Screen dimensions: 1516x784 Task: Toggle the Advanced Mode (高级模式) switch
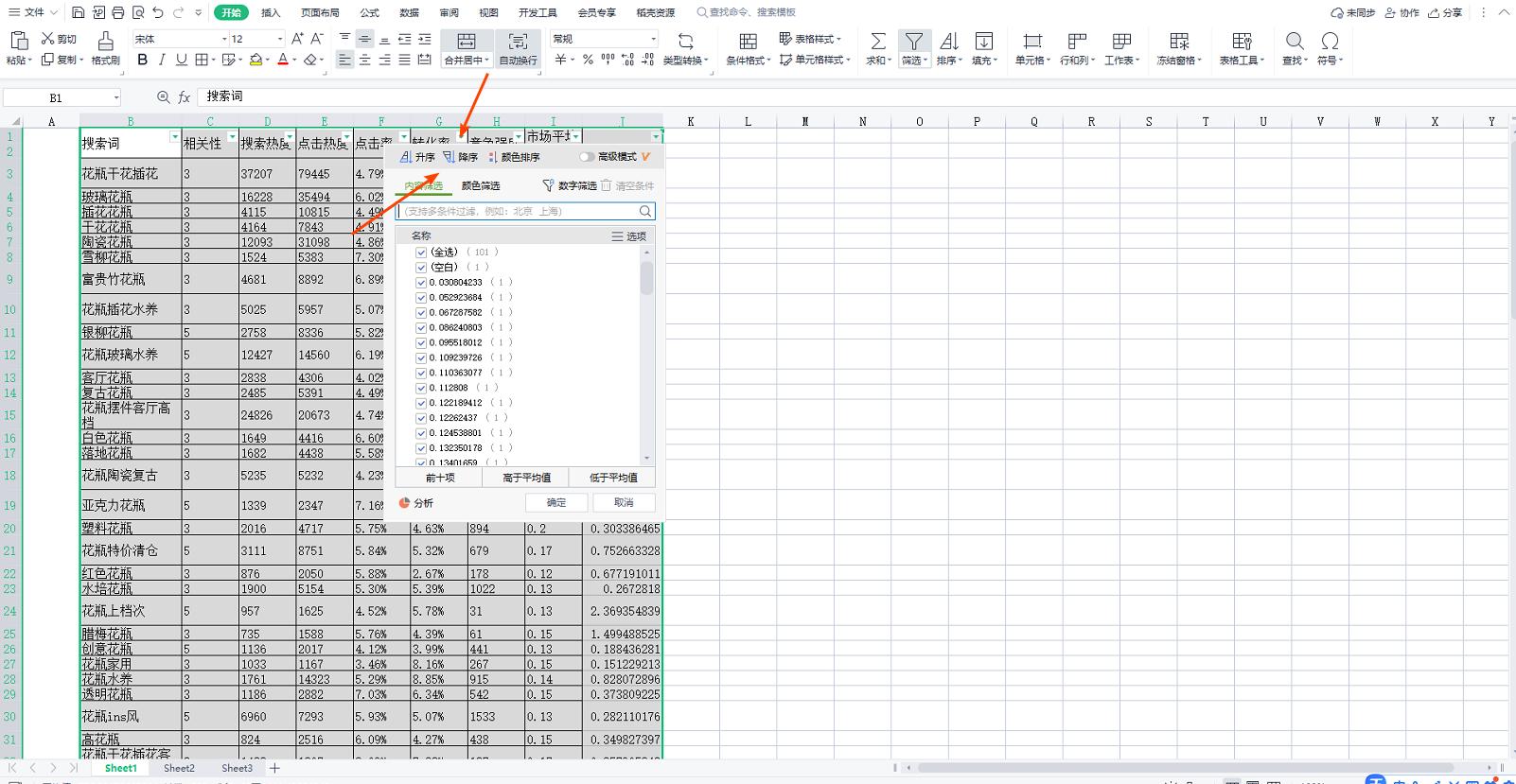click(587, 157)
